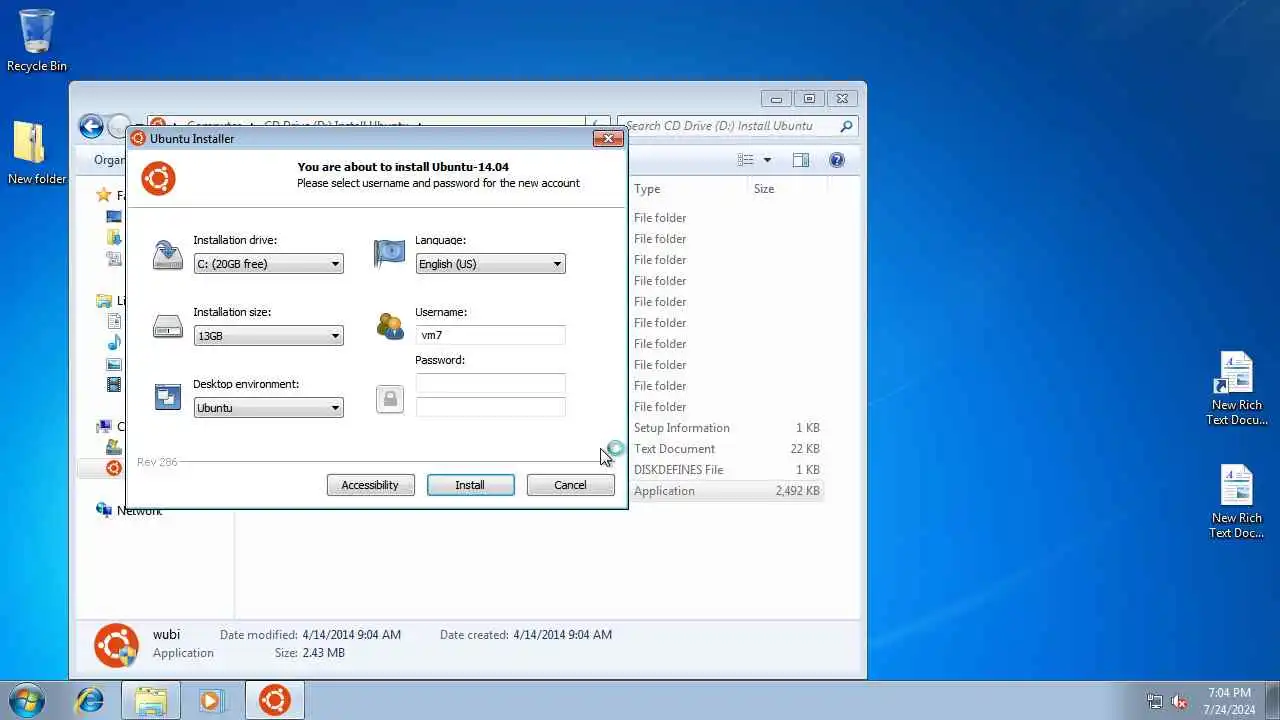Screen dimensions: 1280x720
Task: Select the New folder desktop icon
Action: pyautogui.click(x=37, y=153)
